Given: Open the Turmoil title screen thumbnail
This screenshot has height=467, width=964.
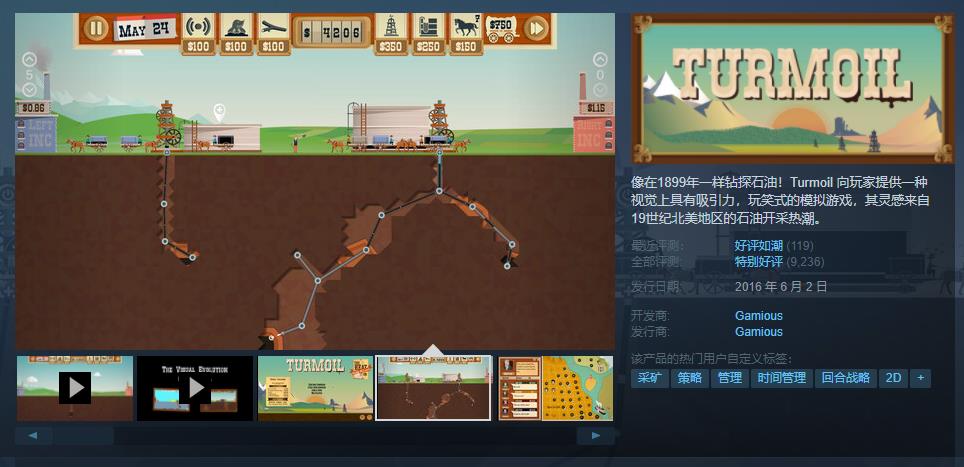Looking at the screenshot, I should tap(315, 388).
